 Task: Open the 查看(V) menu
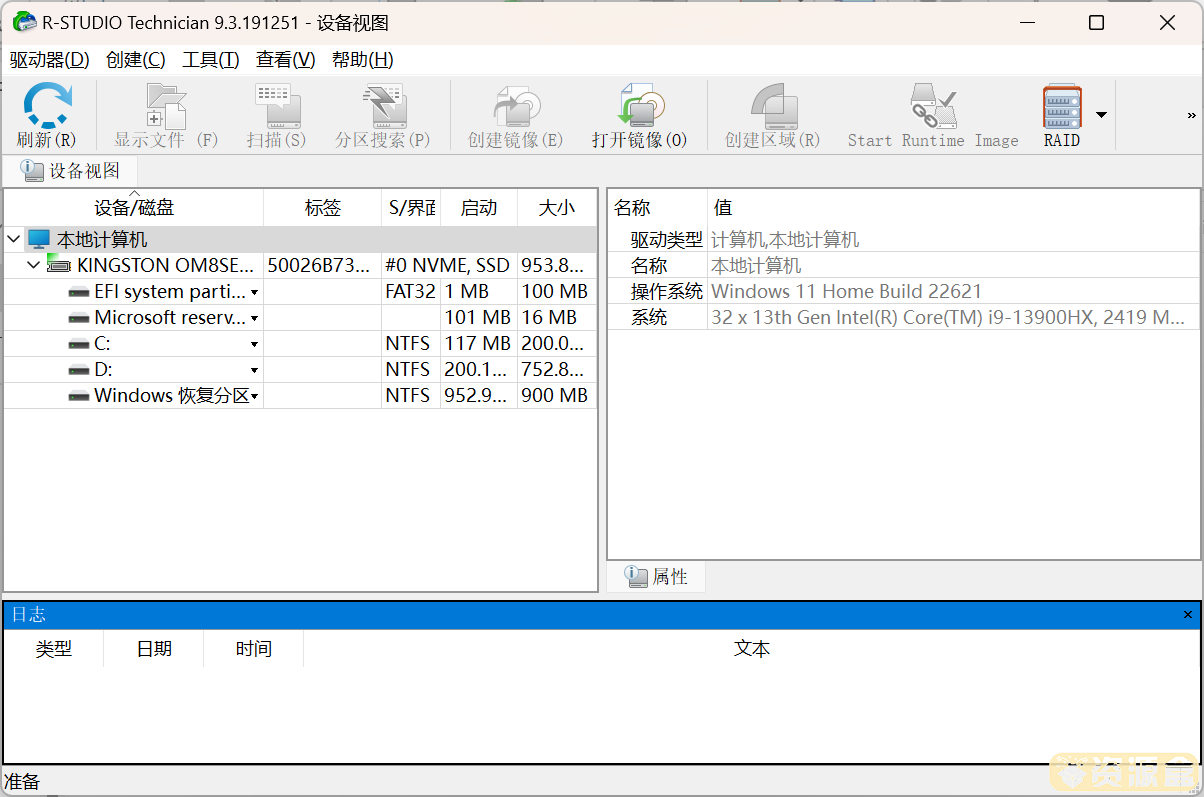(285, 59)
